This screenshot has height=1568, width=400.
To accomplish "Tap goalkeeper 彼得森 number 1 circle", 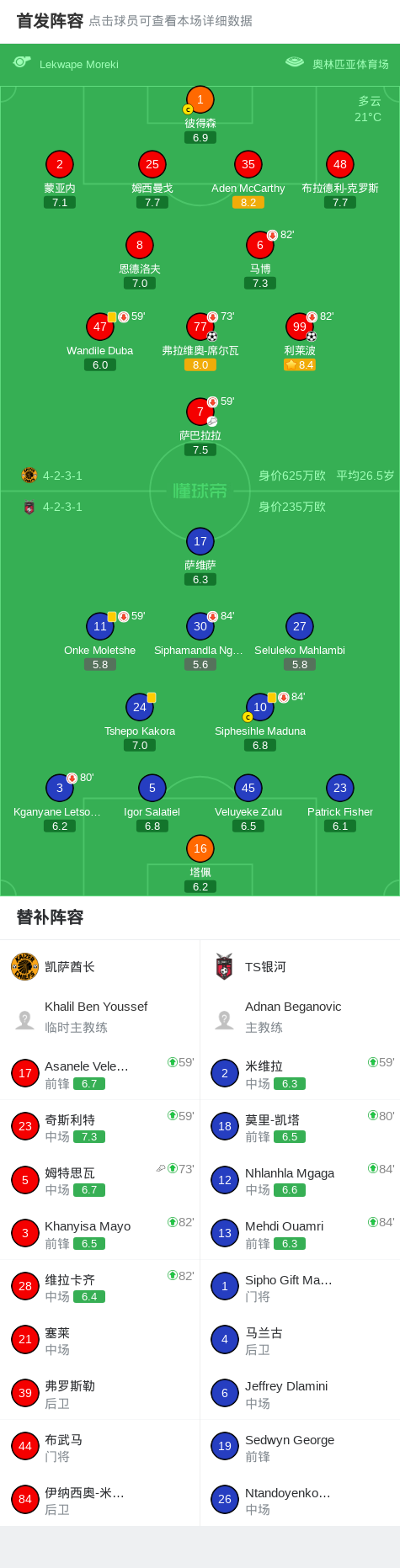I will click(x=200, y=99).
